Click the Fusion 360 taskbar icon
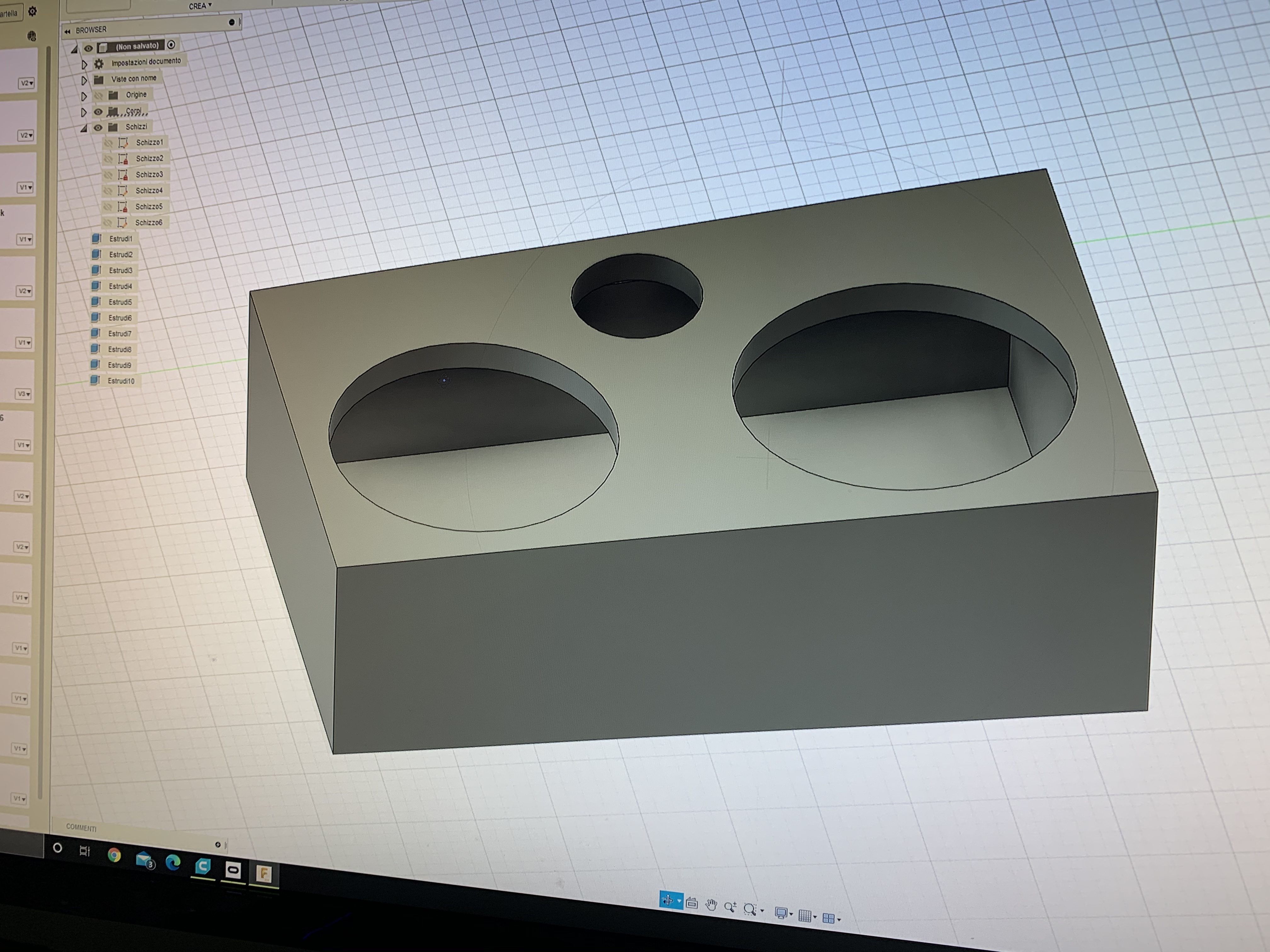 pyautogui.click(x=264, y=874)
